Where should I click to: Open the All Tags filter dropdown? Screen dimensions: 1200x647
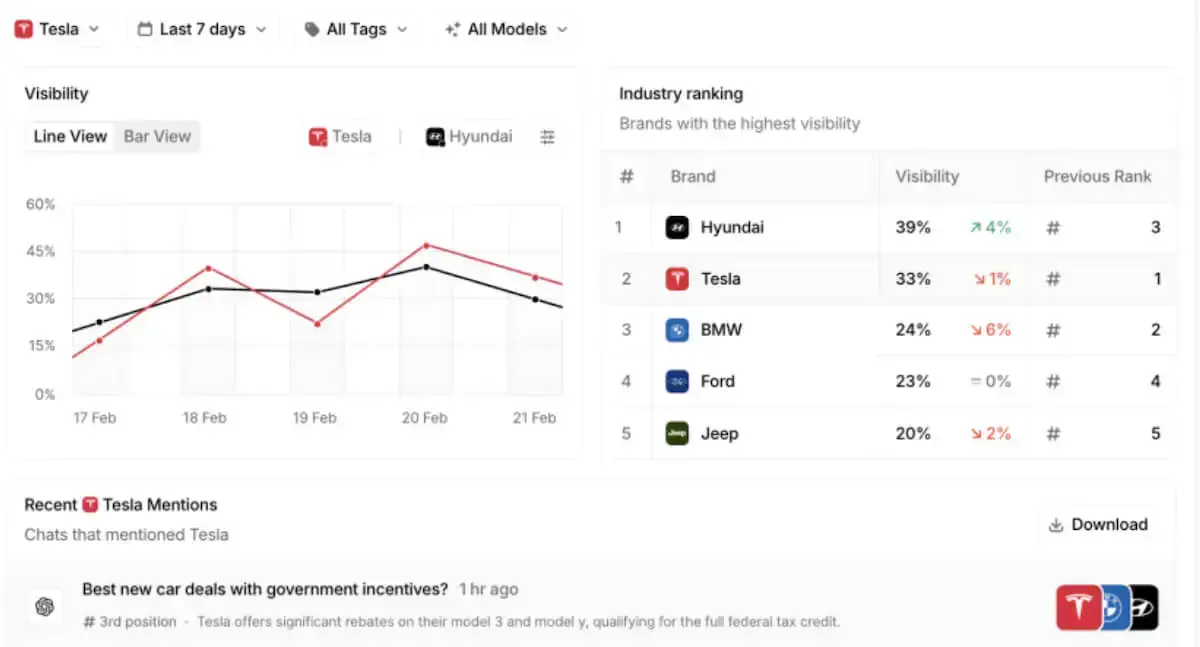pos(356,29)
